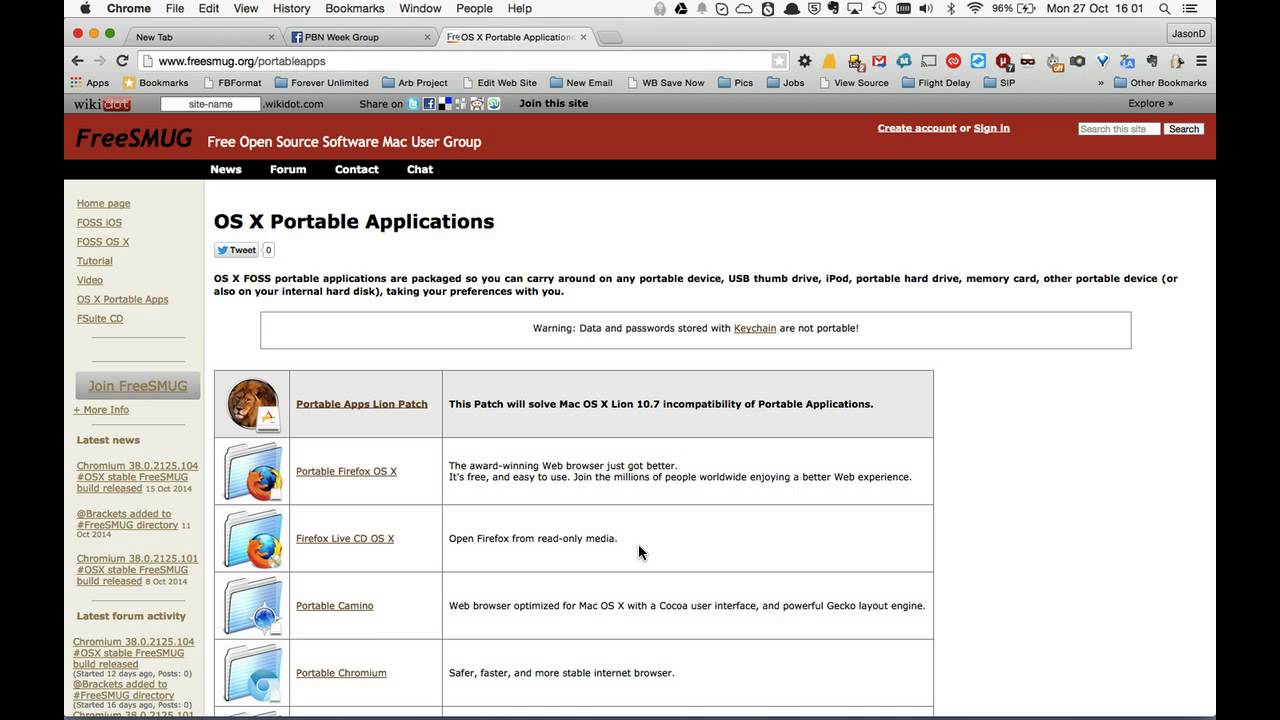Open the gear extension in Chrome toolbar
Image resolution: width=1280 pixels, height=720 pixels.
[x=805, y=61]
